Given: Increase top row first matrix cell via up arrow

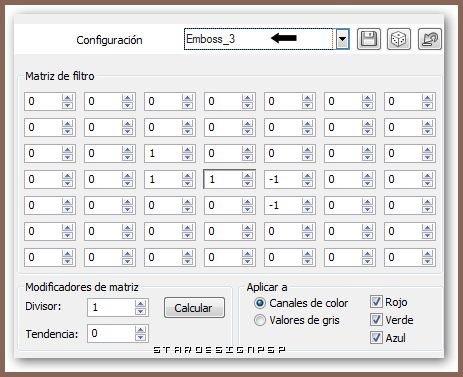Looking at the screenshot, I should point(67,97).
